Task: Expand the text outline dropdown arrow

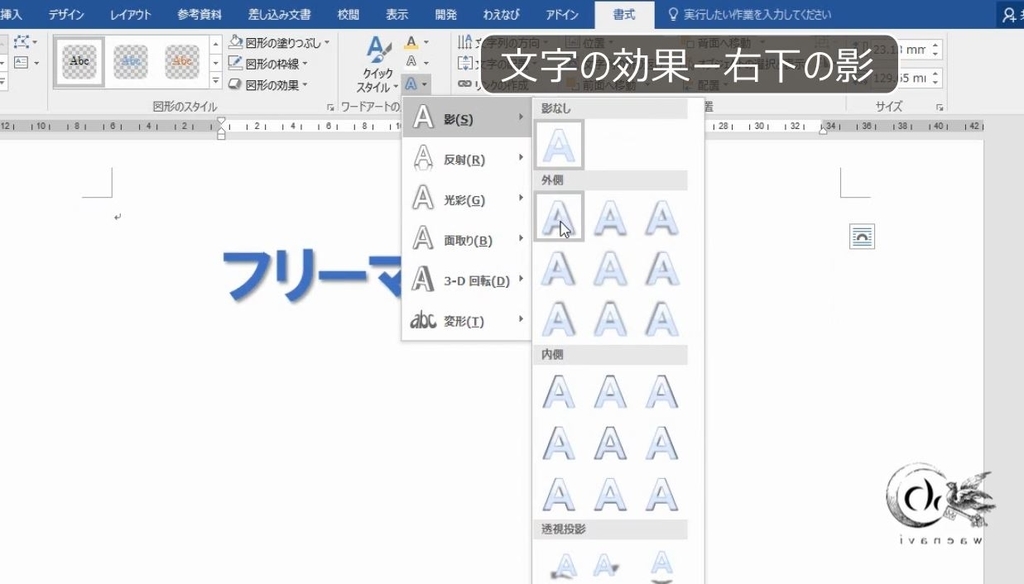Action: click(x=426, y=63)
